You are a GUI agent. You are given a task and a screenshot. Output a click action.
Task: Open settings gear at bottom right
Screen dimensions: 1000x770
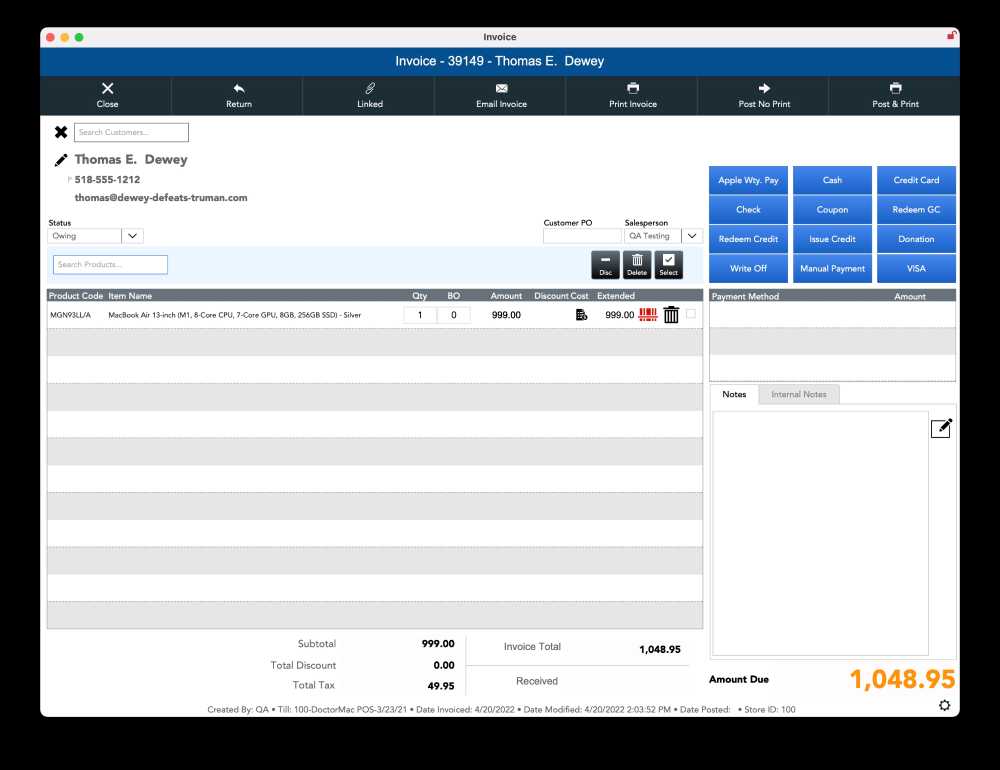pos(945,706)
